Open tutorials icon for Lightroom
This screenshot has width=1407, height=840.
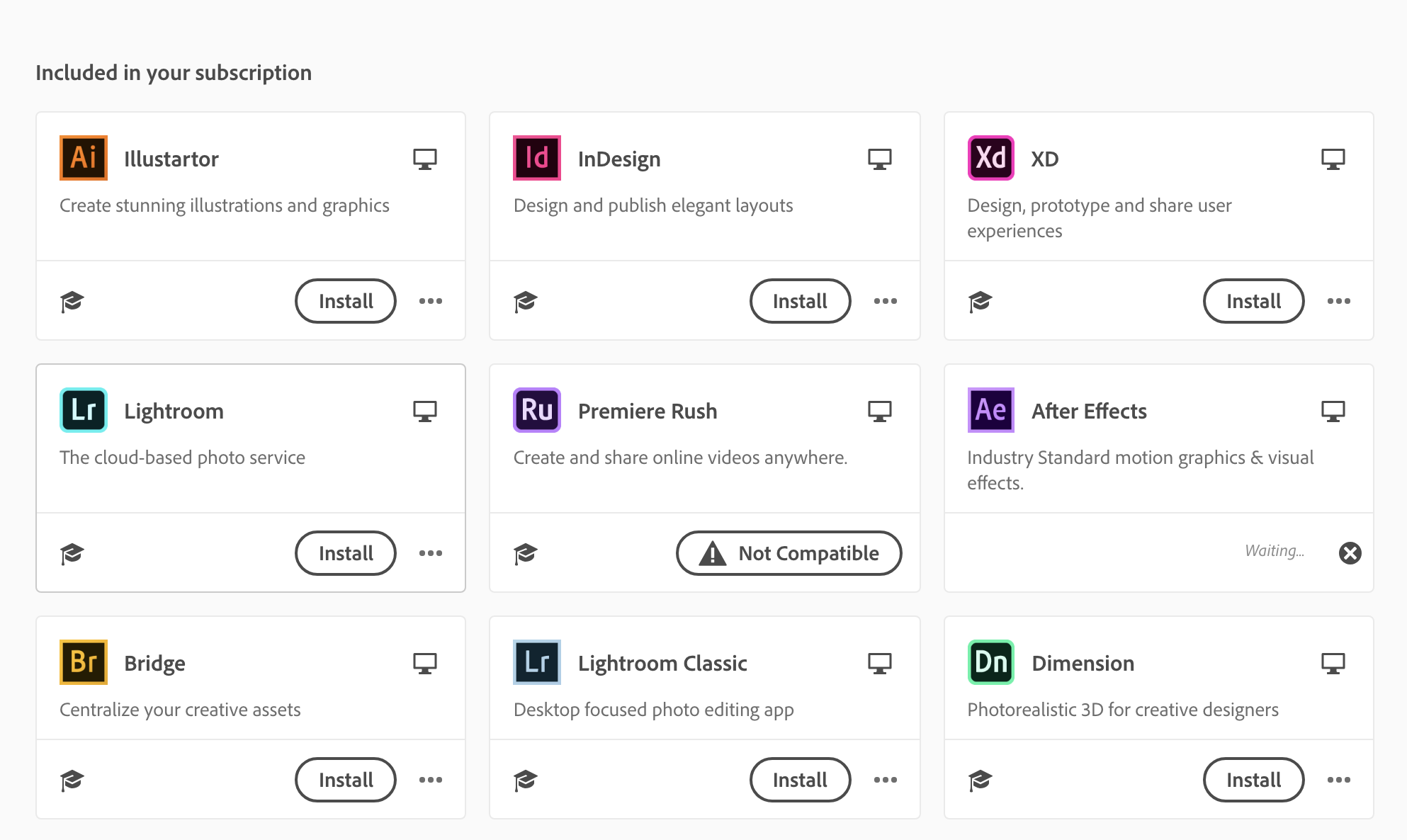[x=72, y=553]
